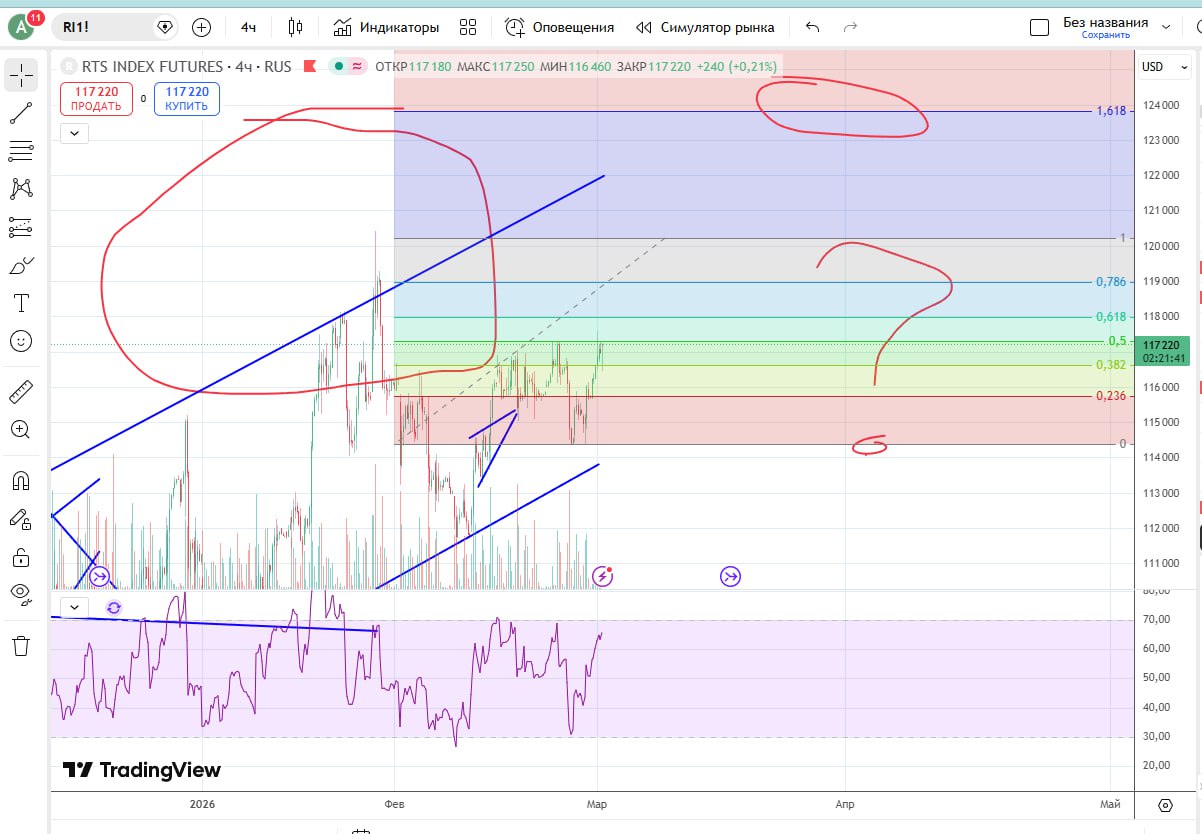Start the Симулятор рынка replay mode
The image size is (1202, 834).
click(704, 27)
